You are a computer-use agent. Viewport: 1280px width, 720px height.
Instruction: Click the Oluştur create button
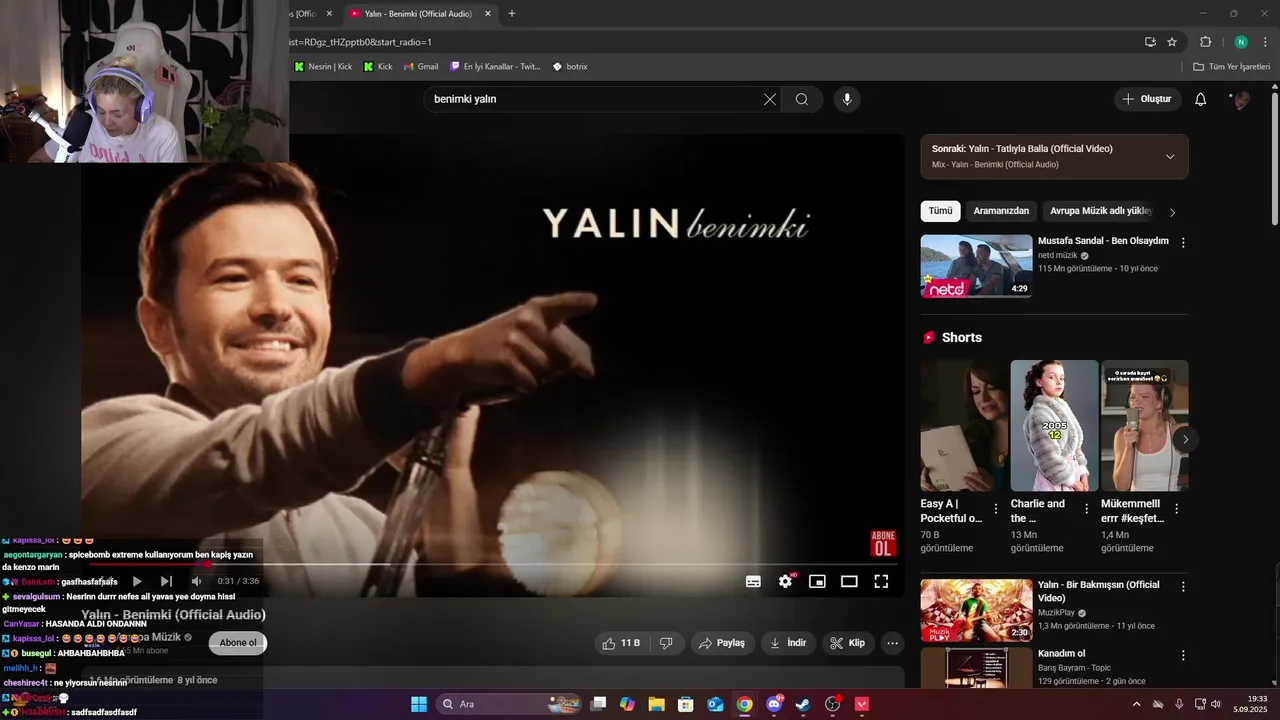[x=1147, y=99]
